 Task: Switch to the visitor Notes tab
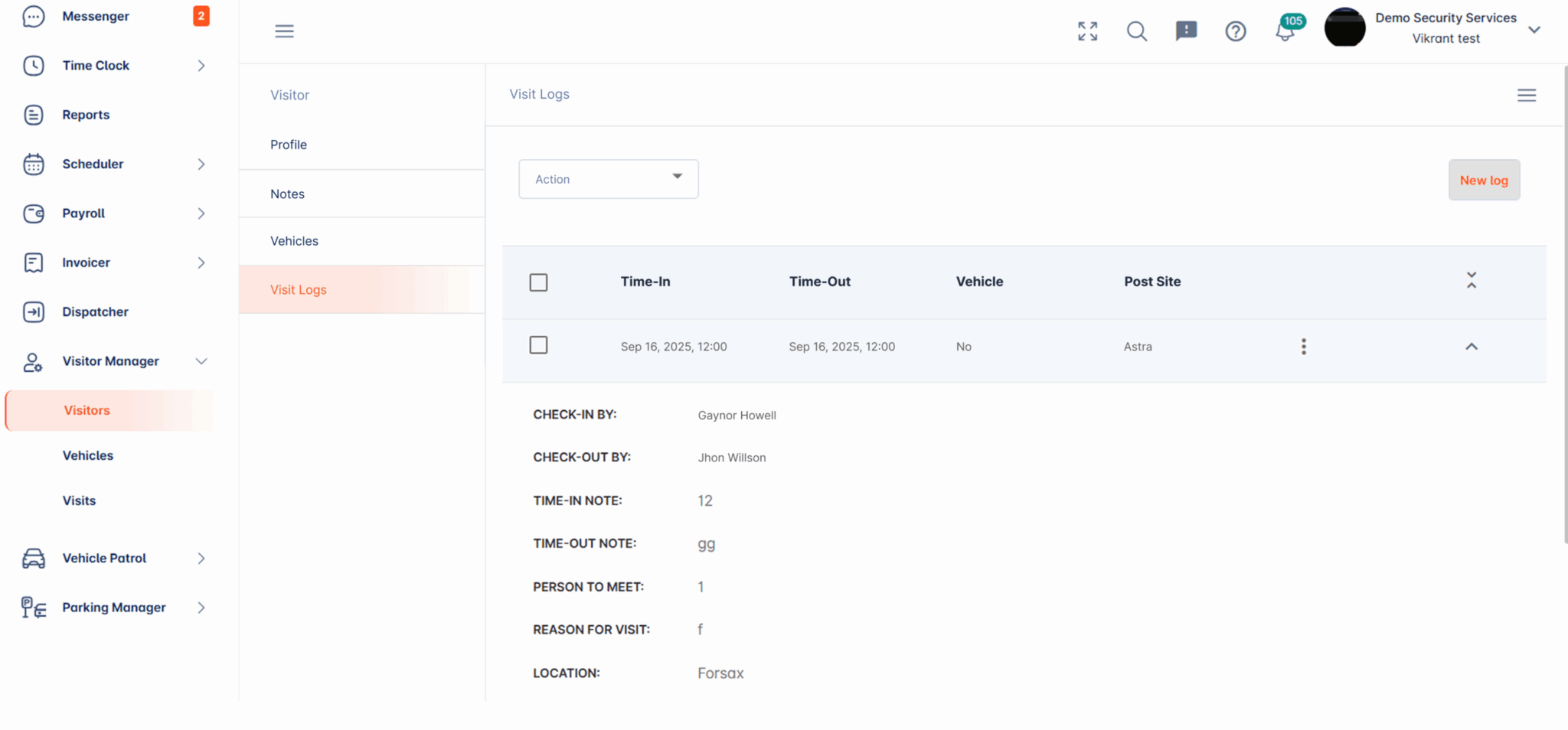(287, 194)
